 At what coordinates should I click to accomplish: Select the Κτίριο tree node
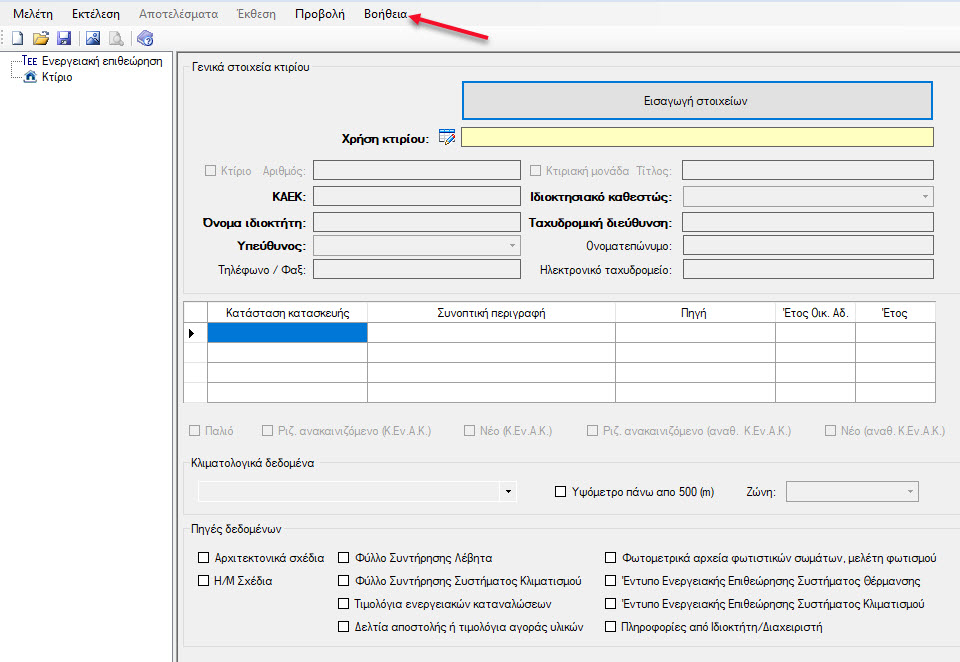(57, 77)
